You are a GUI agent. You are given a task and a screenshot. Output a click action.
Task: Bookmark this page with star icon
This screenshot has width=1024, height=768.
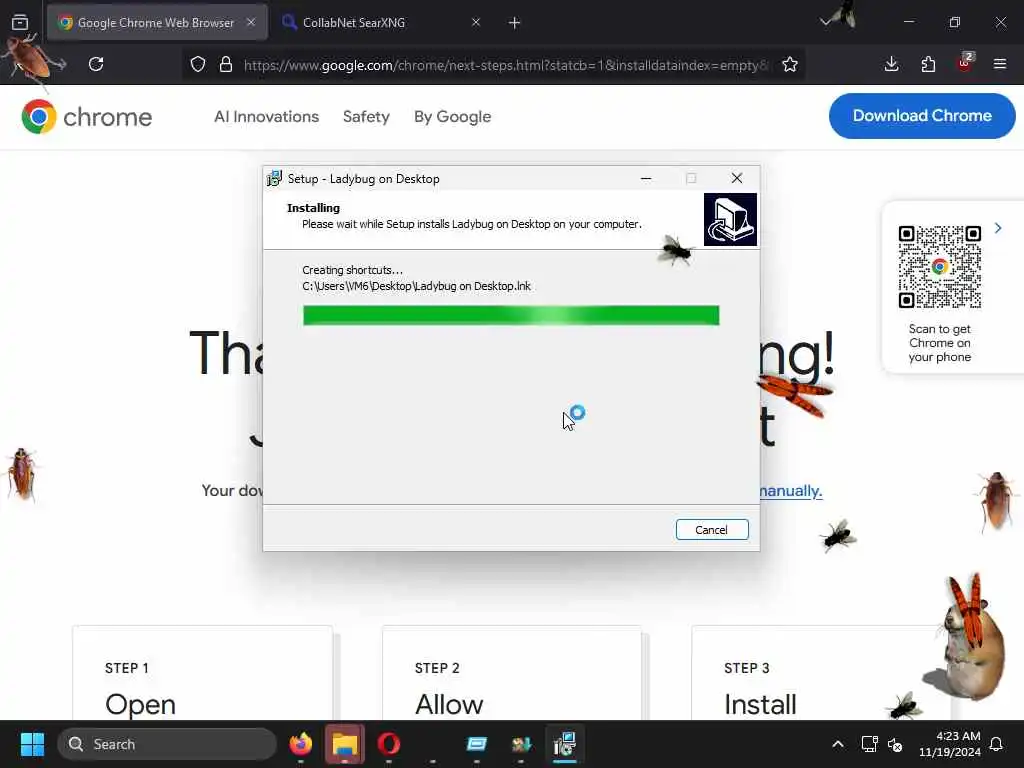pyautogui.click(x=790, y=64)
